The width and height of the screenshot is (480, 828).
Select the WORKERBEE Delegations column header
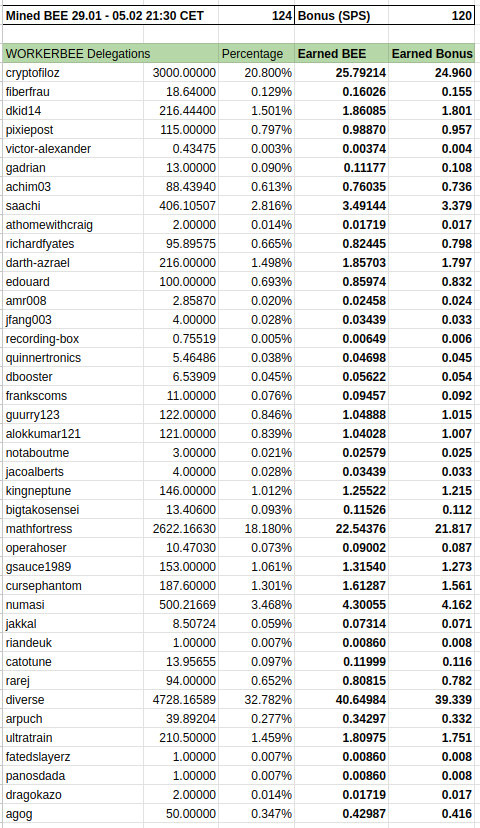tap(110, 53)
